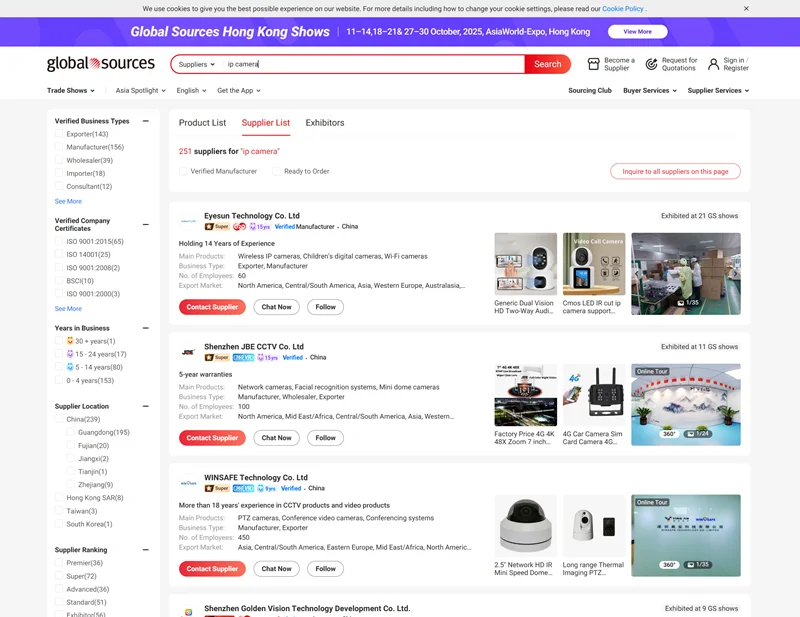
Task: Collapse the Supplier Location section
Action: click(x=146, y=406)
